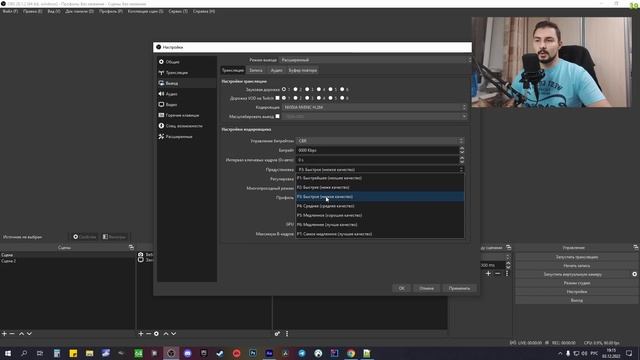The width and height of the screenshot is (640, 360).
Task: Pop out the Scenes dock panel
Action: click(x=131, y=247)
